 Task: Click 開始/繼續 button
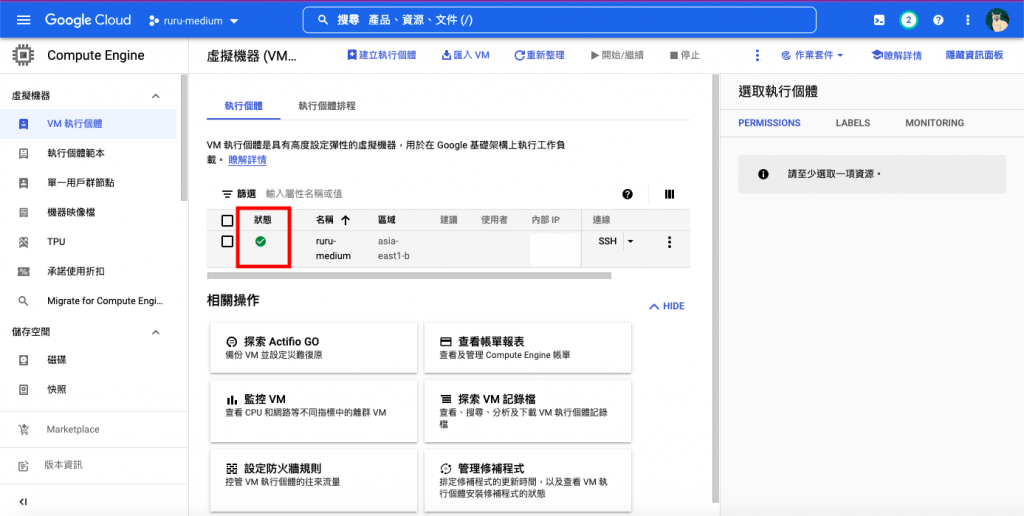(617, 56)
